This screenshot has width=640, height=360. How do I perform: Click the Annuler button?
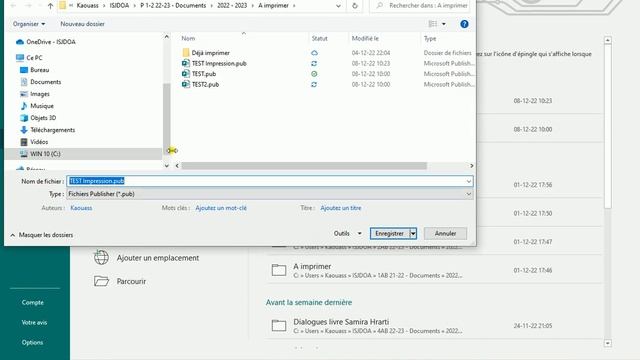(445, 233)
